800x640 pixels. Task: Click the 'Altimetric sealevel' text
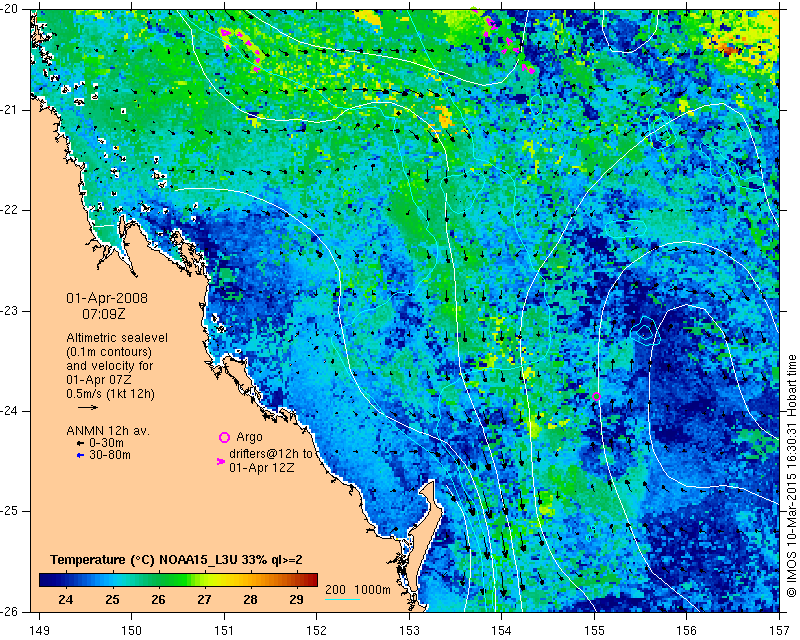point(117,338)
